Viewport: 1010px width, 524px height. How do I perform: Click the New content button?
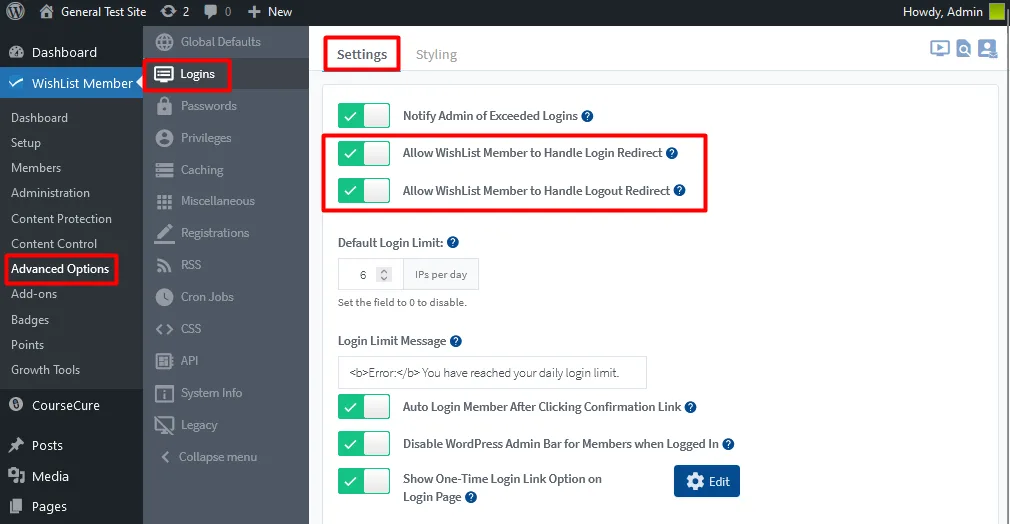[x=270, y=12]
